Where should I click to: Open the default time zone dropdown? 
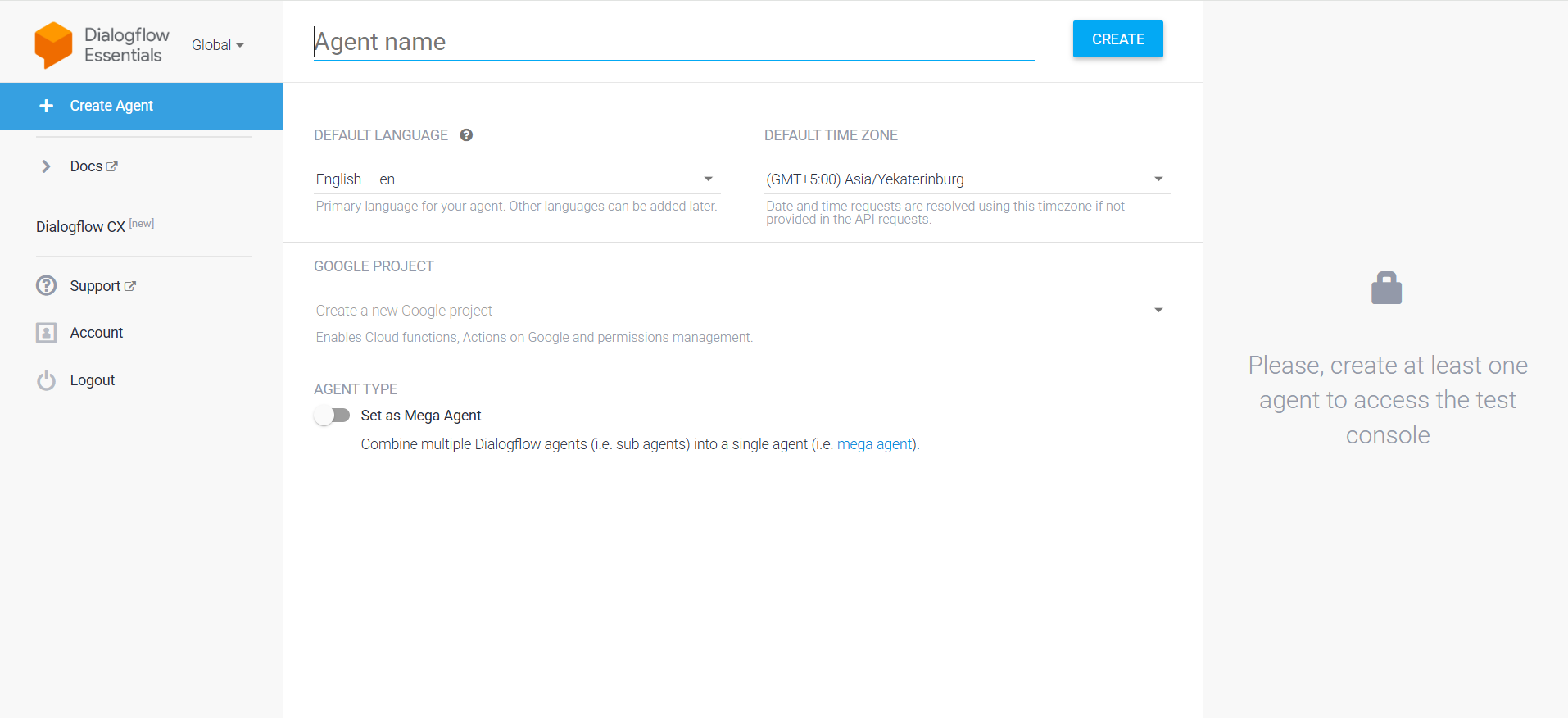[965, 179]
